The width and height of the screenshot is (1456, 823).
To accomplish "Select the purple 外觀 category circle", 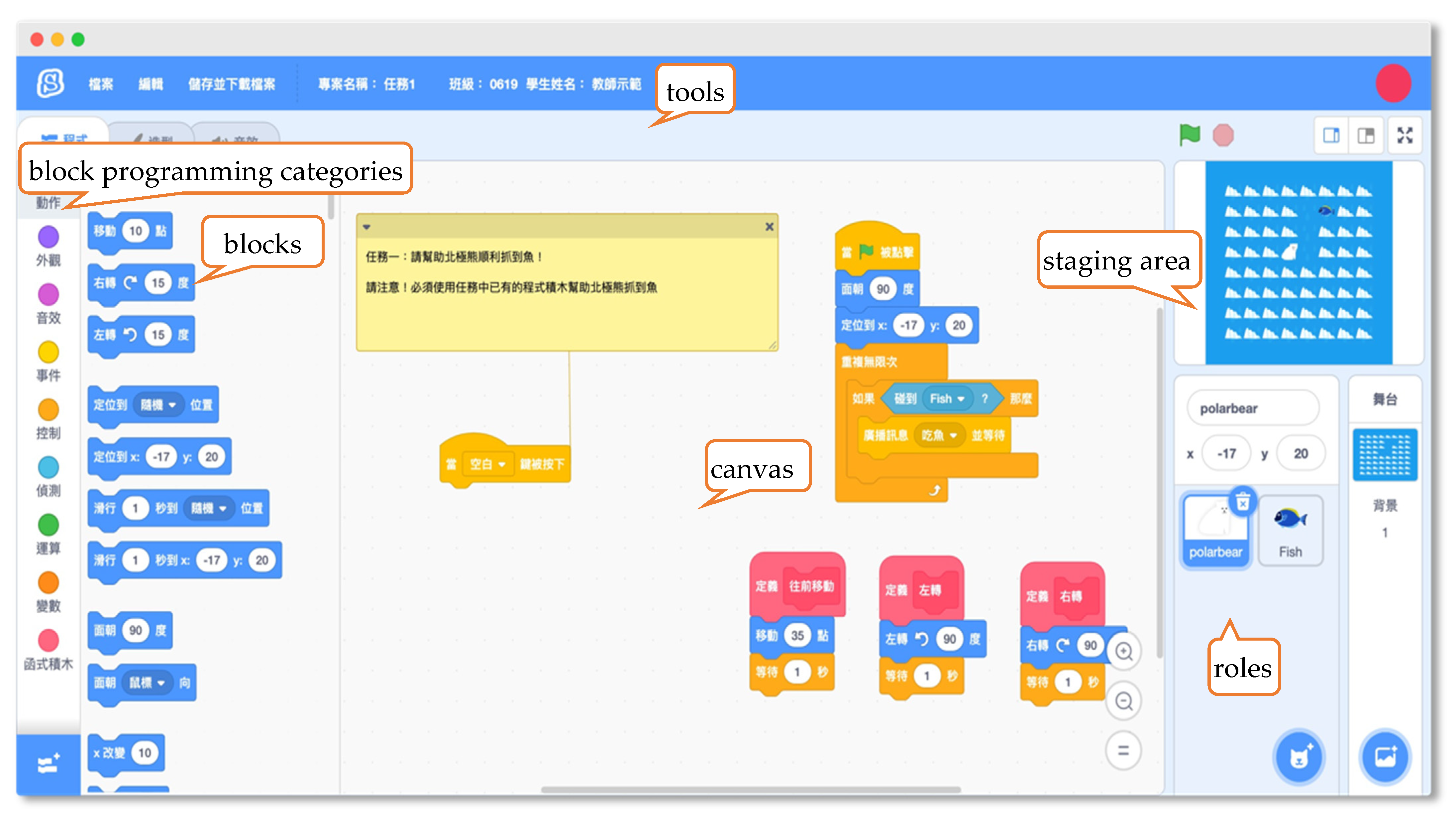I will 48,237.
